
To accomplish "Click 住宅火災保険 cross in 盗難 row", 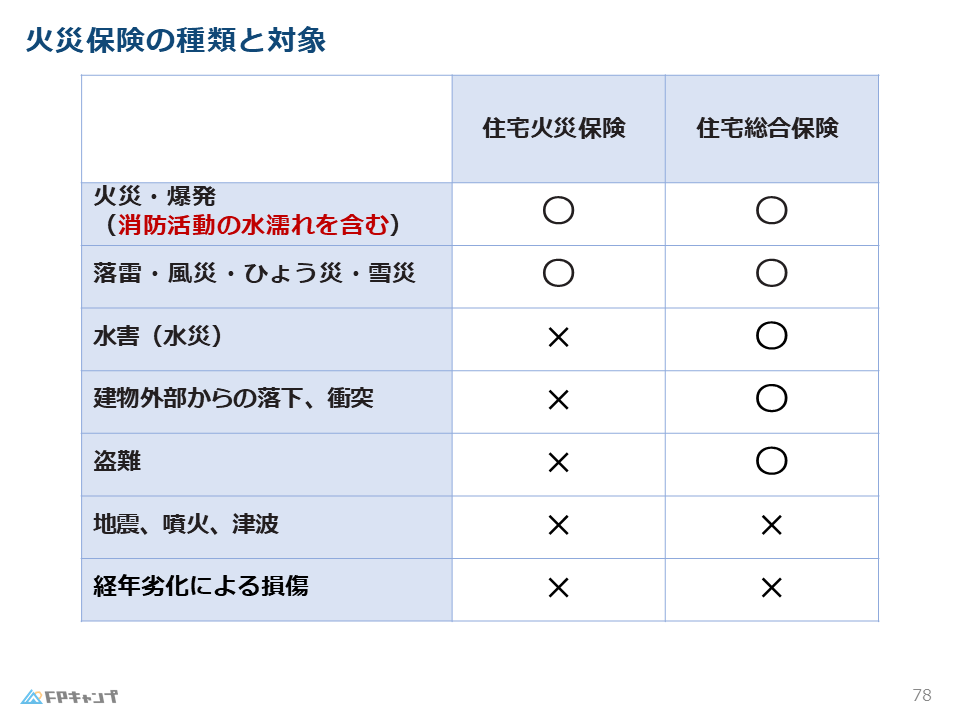I will tap(558, 462).
